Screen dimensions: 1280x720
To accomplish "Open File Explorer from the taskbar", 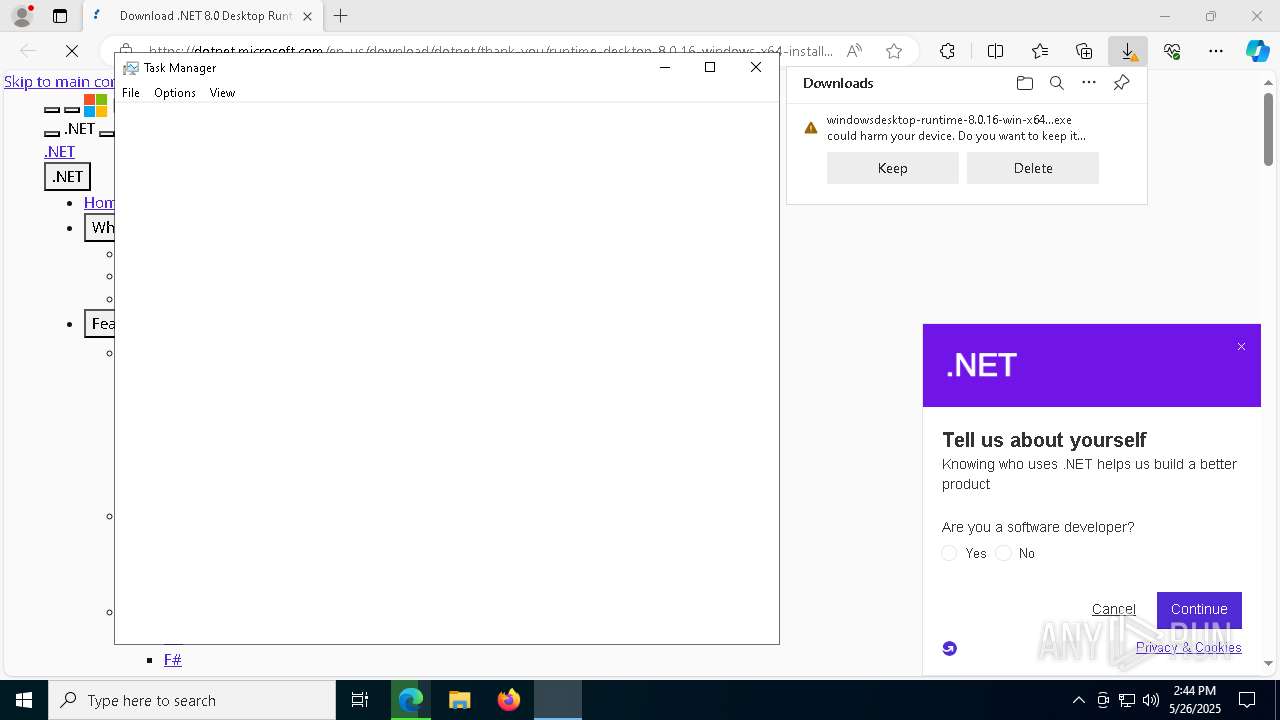I will coord(460,700).
